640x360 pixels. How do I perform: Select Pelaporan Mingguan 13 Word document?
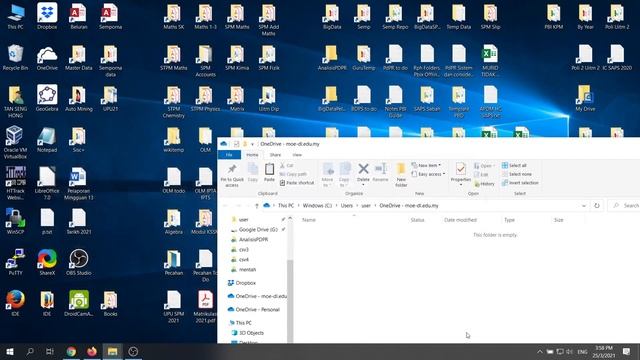[x=79, y=183]
